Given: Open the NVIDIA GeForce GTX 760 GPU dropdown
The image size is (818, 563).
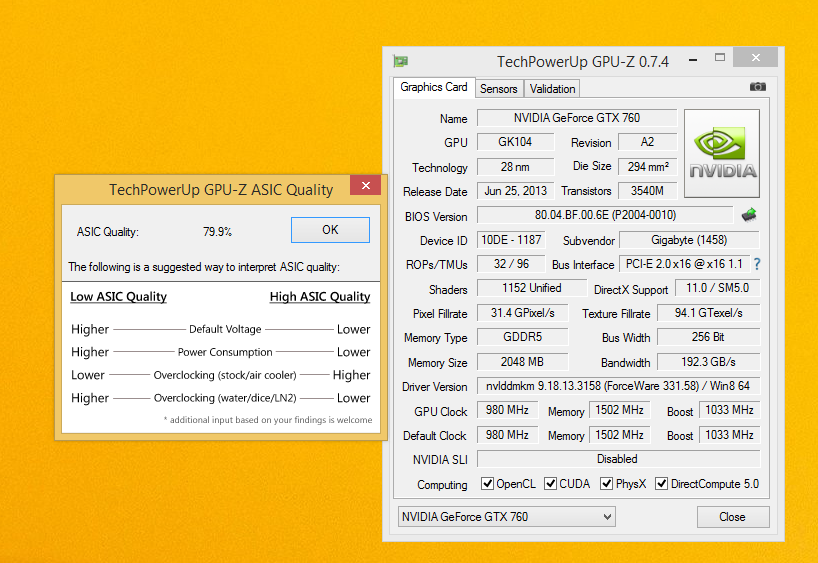Looking at the screenshot, I should 507,517.
